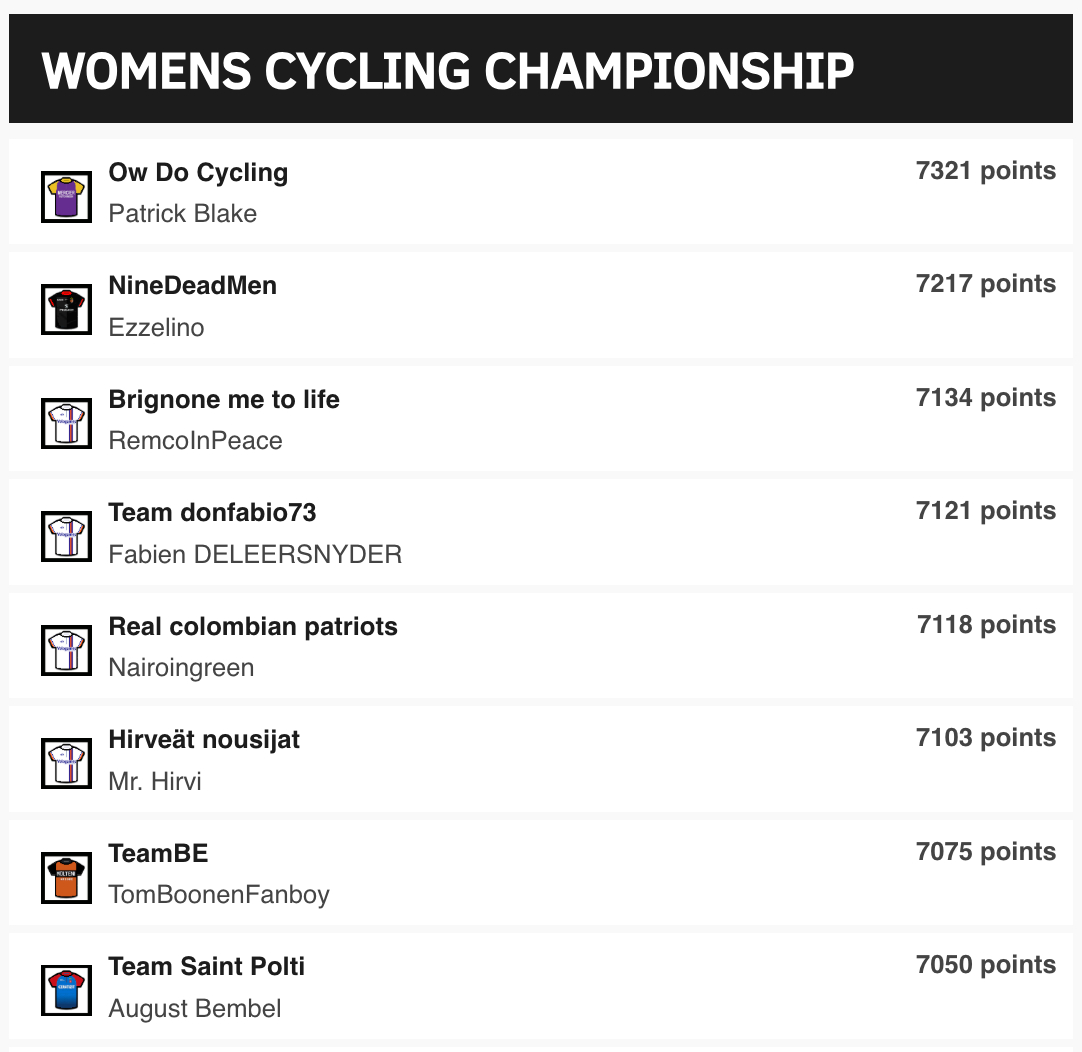The height and width of the screenshot is (1052, 1082).
Task: Click the orange jersey icon beside TeamBE
Action: (66, 877)
